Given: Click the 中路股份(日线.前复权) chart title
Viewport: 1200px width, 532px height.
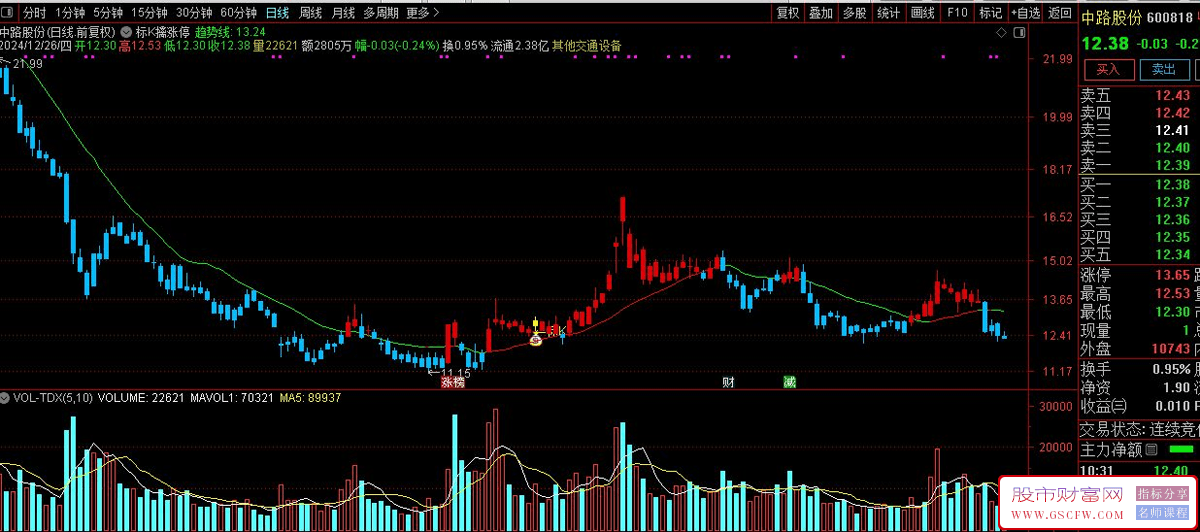Looking at the screenshot, I should coord(59,32).
